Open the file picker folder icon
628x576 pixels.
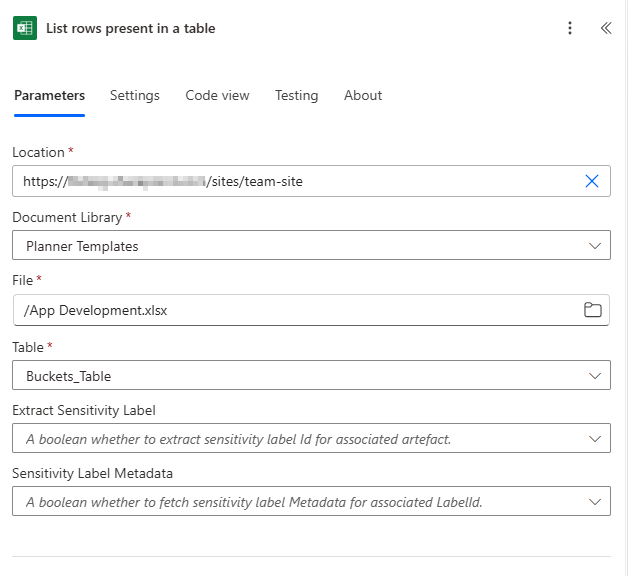point(593,310)
